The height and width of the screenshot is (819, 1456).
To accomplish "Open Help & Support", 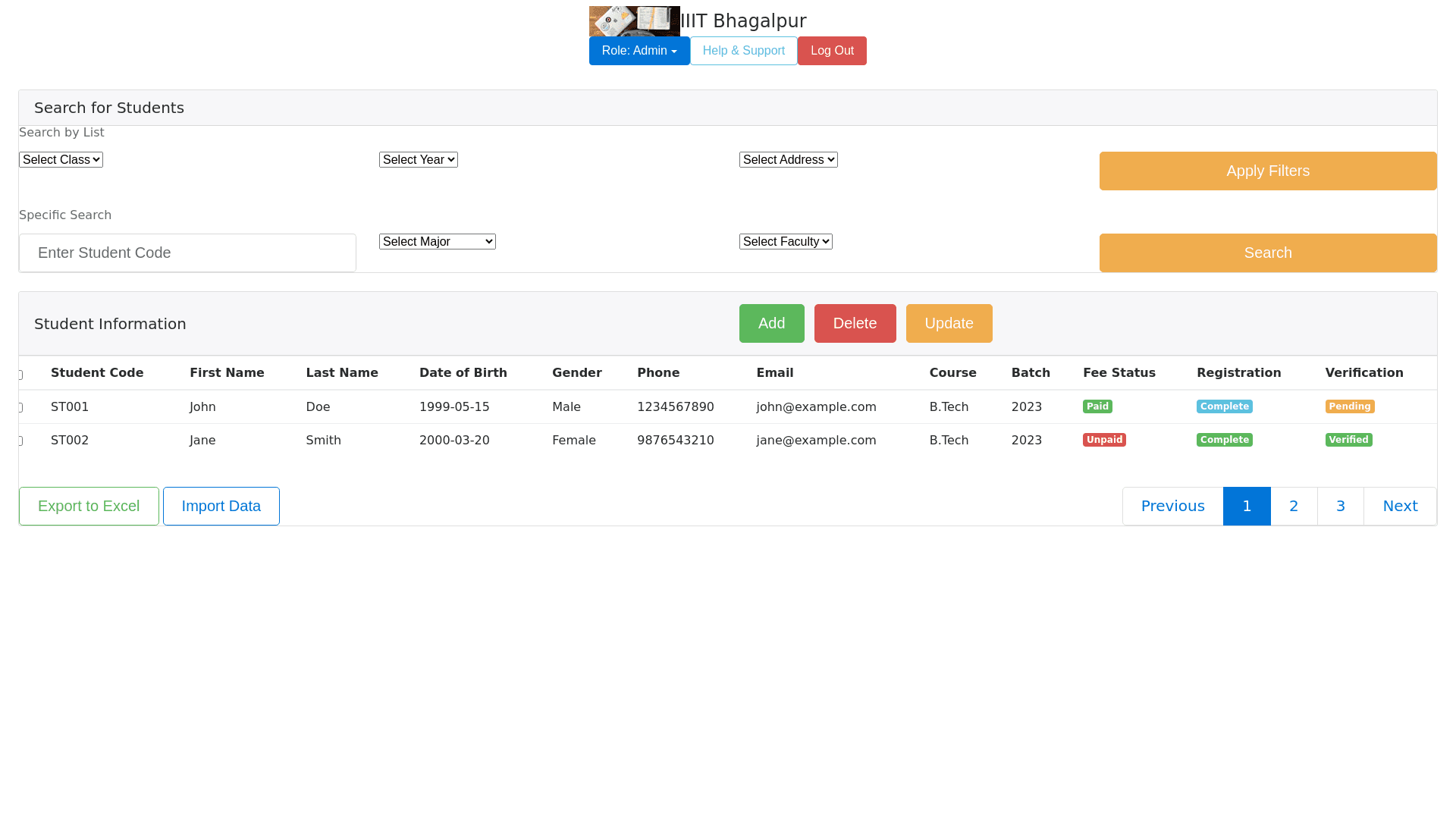I will (743, 51).
